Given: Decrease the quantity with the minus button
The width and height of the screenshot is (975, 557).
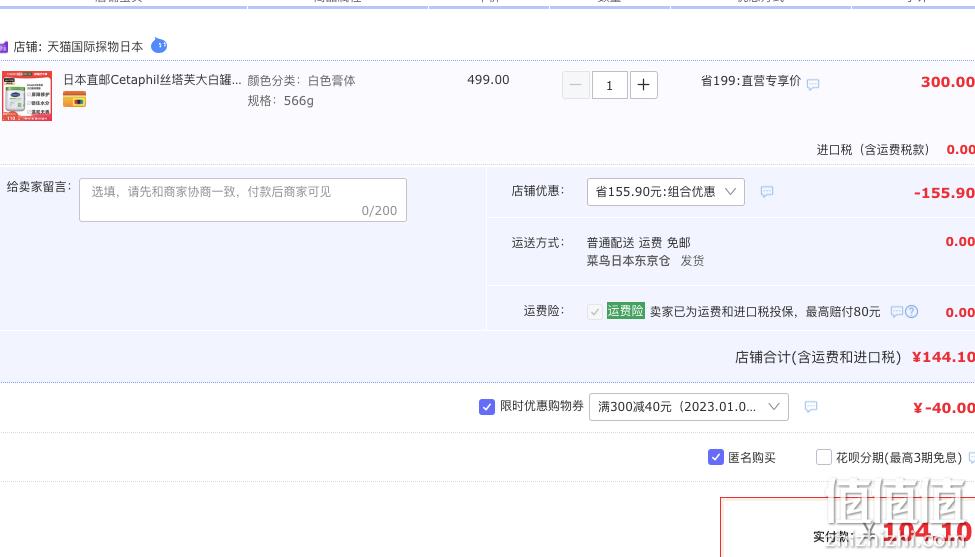Looking at the screenshot, I should click(x=576, y=85).
